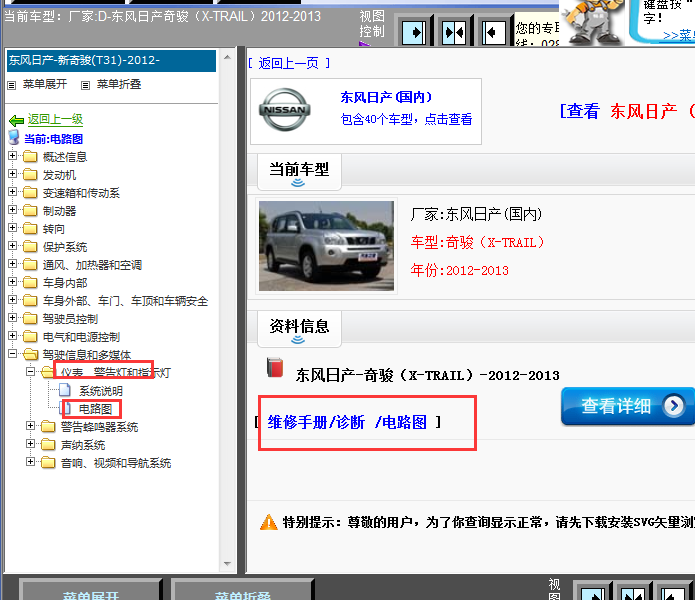The height and width of the screenshot is (600, 695).
Task: Expand the 通风、加热器和空调 node
Action: (12, 264)
